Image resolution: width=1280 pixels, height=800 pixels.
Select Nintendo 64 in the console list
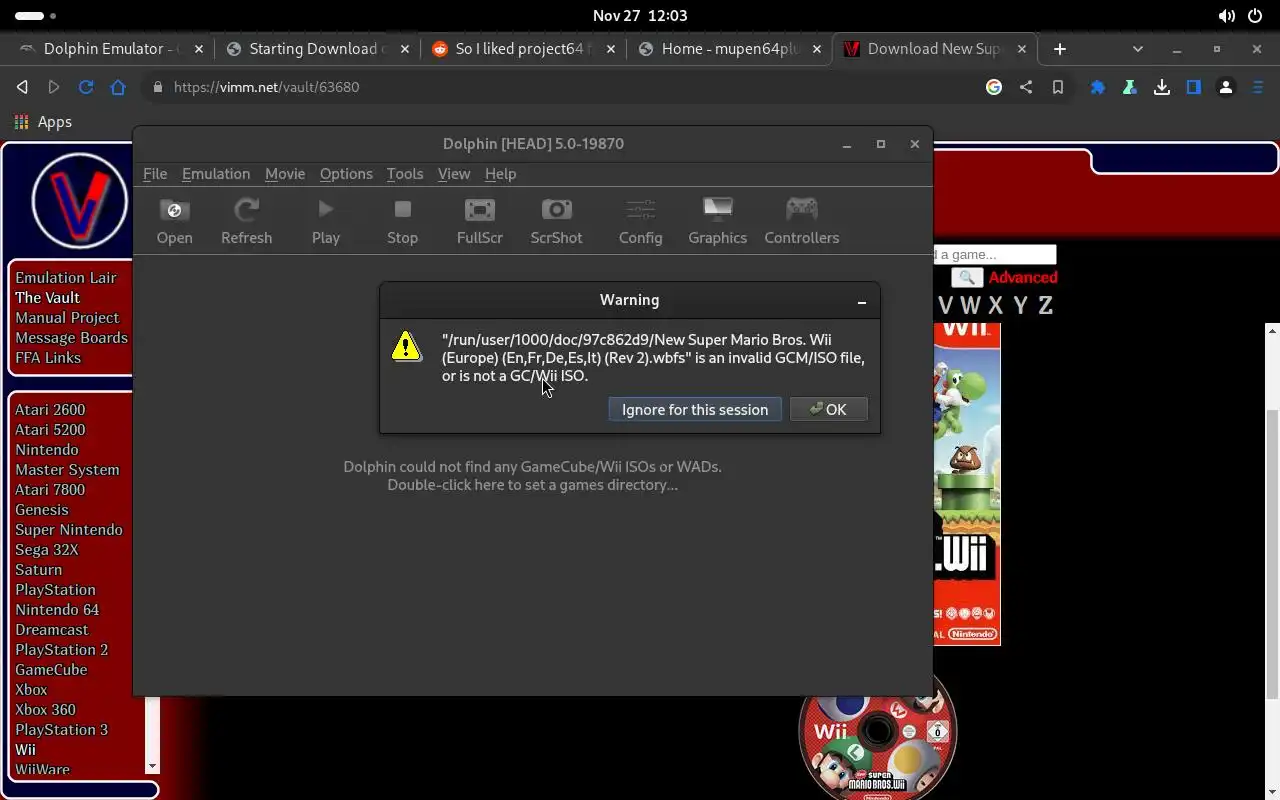(57, 610)
